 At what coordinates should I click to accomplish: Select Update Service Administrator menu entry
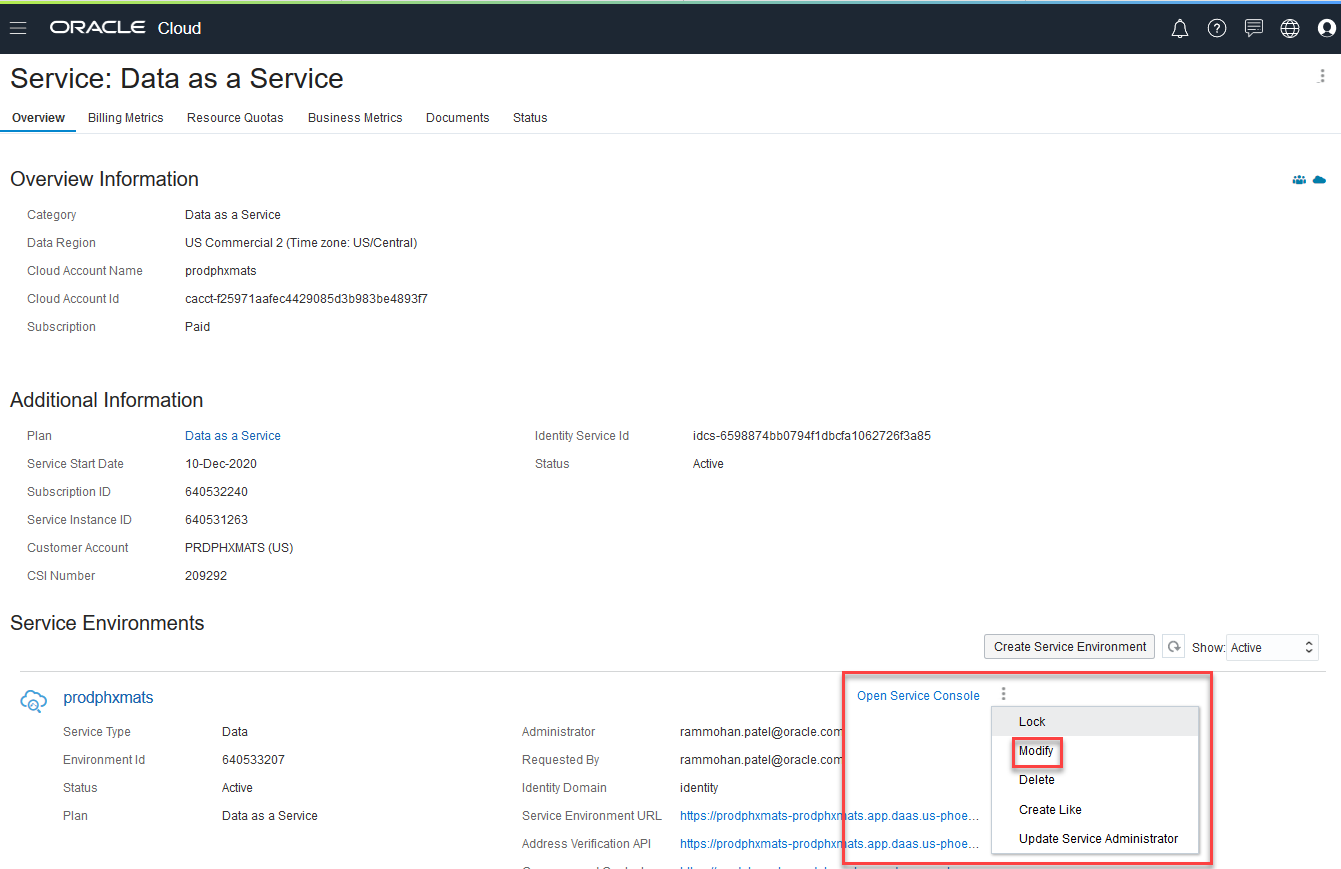coord(1095,839)
